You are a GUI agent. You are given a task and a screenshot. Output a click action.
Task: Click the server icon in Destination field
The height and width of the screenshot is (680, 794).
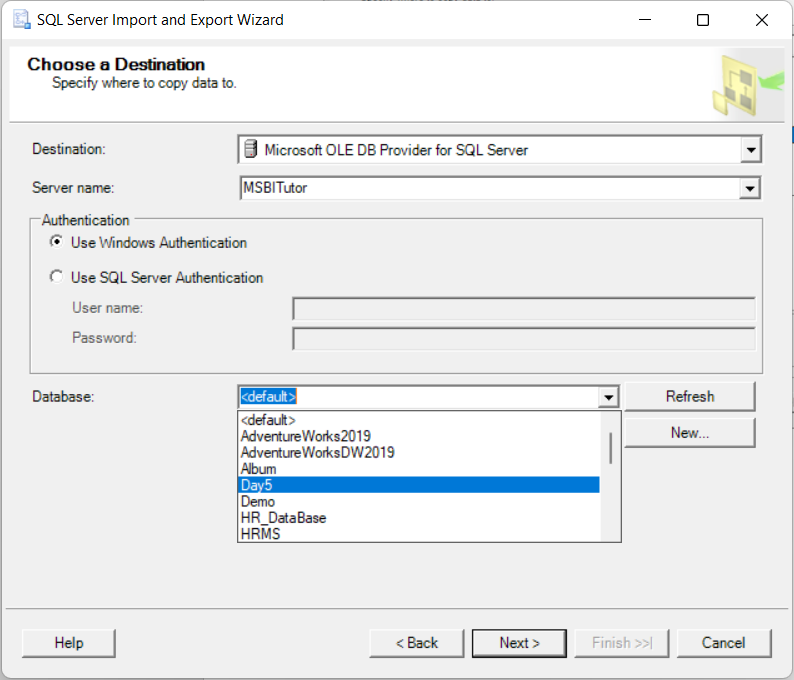coord(250,149)
